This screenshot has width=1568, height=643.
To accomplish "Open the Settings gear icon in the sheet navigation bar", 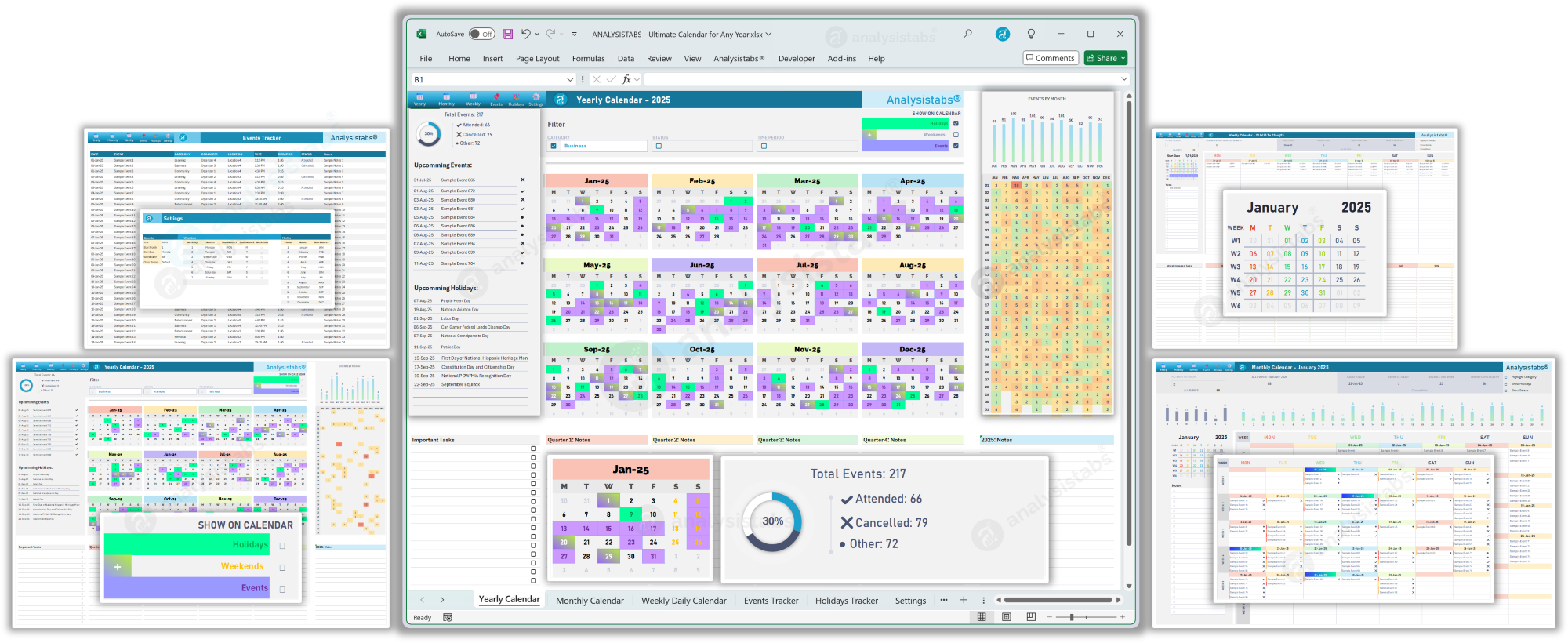I will (x=536, y=100).
